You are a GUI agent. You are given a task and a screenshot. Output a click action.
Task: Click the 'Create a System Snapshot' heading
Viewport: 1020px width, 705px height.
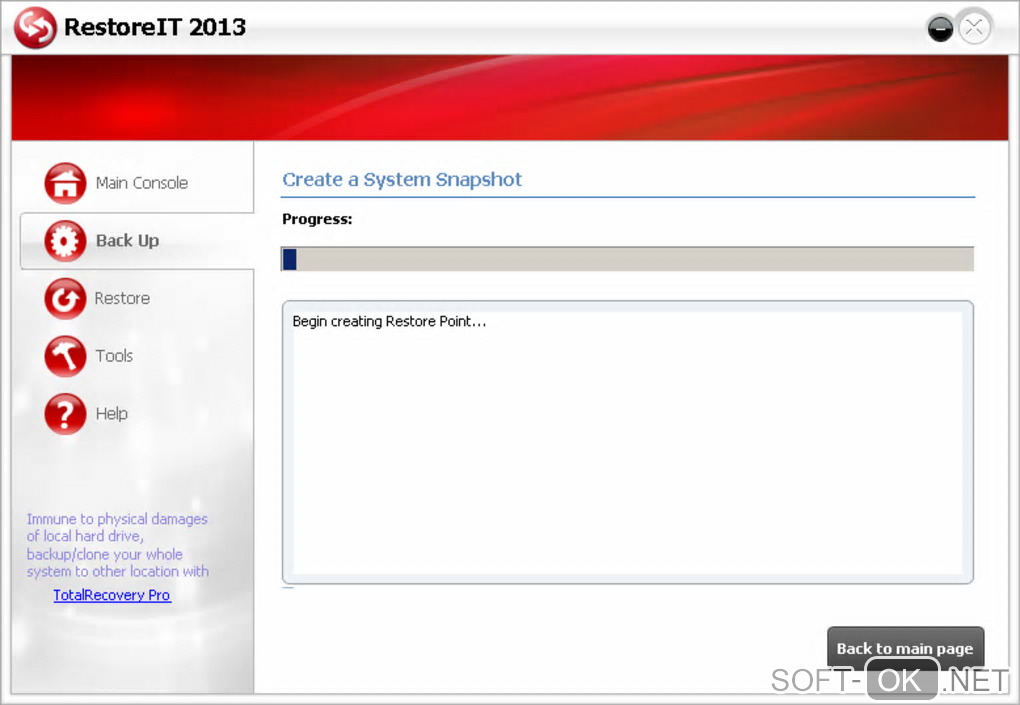click(x=402, y=180)
